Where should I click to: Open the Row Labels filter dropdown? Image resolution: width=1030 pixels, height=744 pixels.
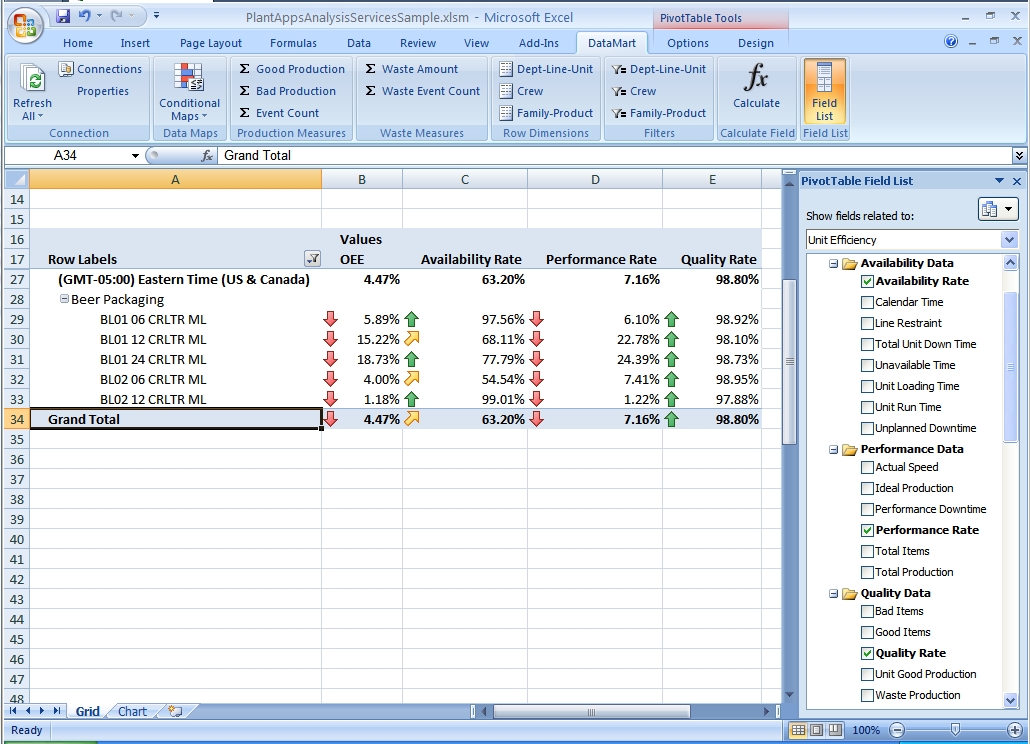click(313, 259)
